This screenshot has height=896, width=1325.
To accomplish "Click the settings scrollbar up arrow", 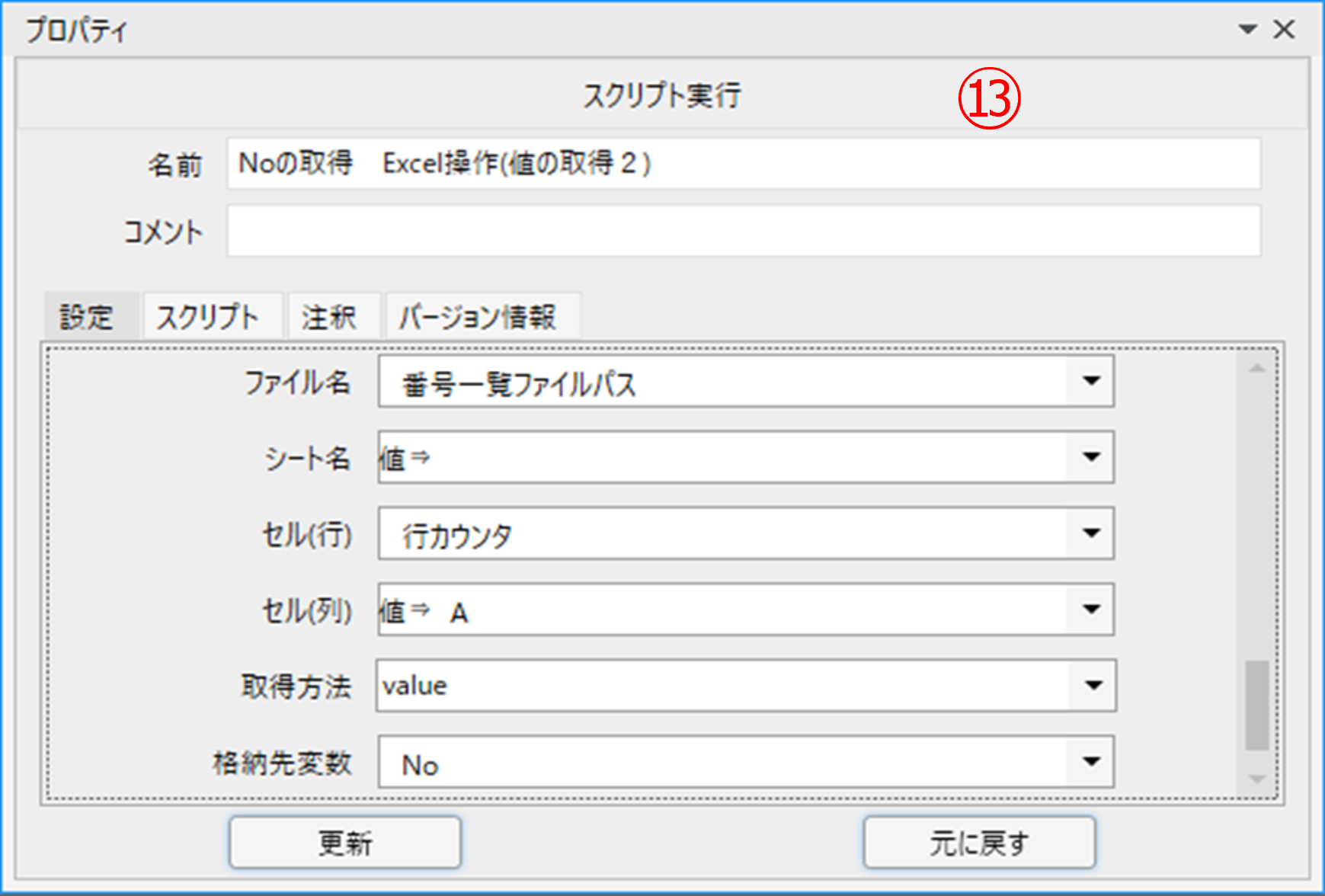I will click(1257, 369).
